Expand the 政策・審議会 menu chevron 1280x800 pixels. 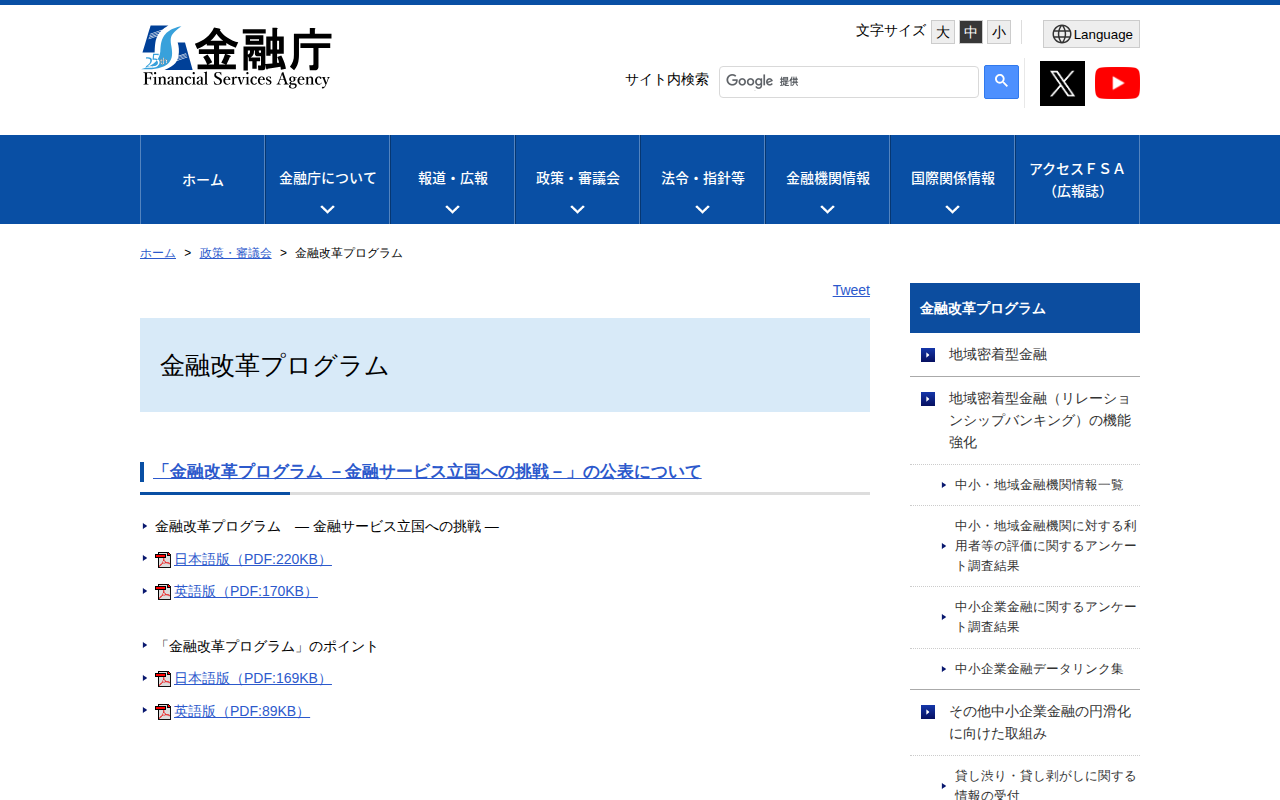(x=577, y=209)
